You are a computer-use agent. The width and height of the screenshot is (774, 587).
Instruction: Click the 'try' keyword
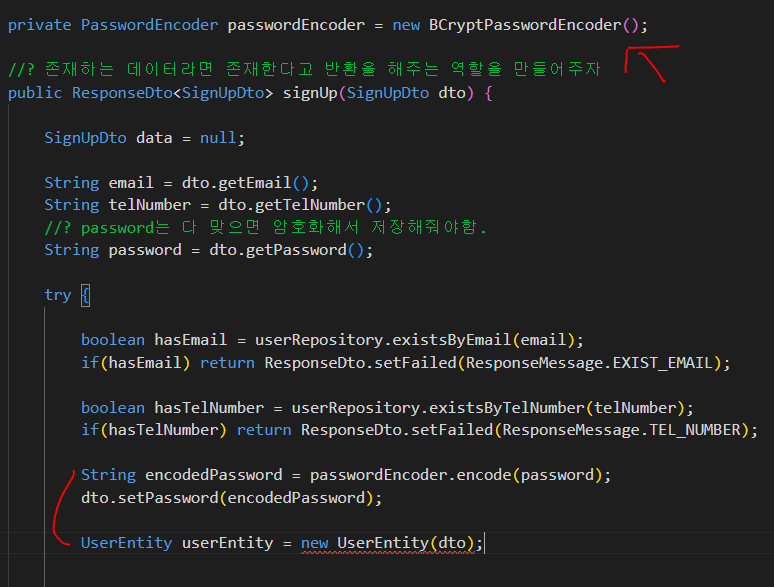coord(58,295)
